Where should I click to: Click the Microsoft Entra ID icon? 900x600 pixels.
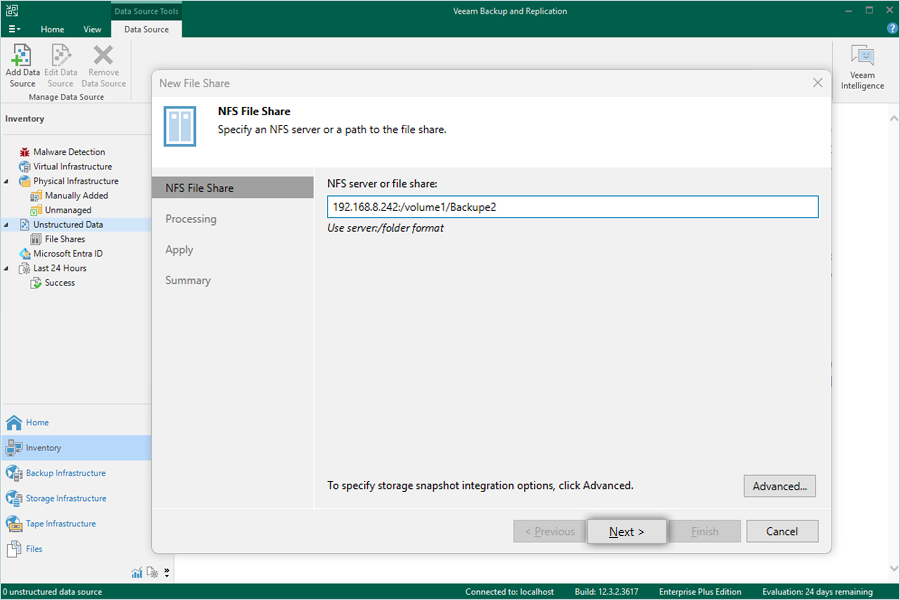(x=25, y=253)
